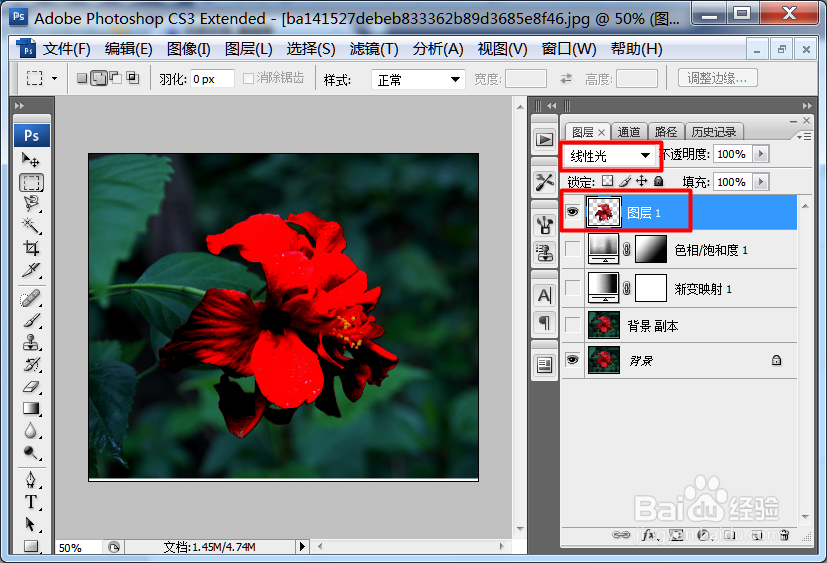827x563 pixels.
Task: Open the Actions play panel icon
Action: tap(544, 139)
